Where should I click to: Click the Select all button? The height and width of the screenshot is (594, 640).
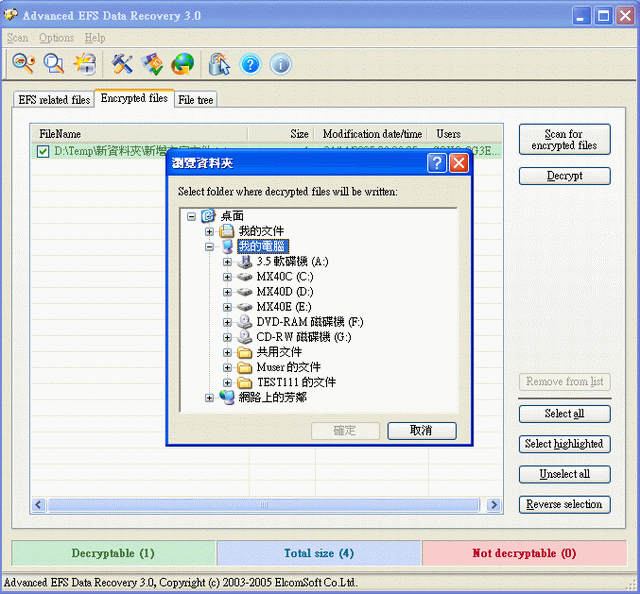point(564,414)
